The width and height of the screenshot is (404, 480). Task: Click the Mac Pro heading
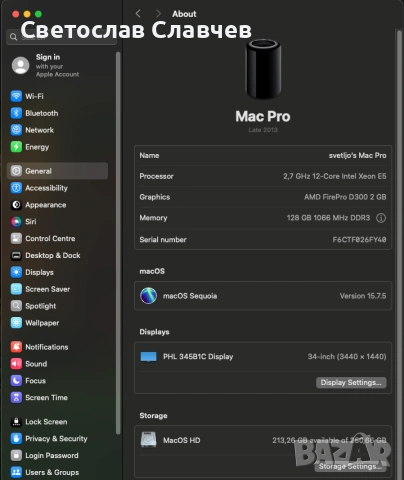coord(263,116)
